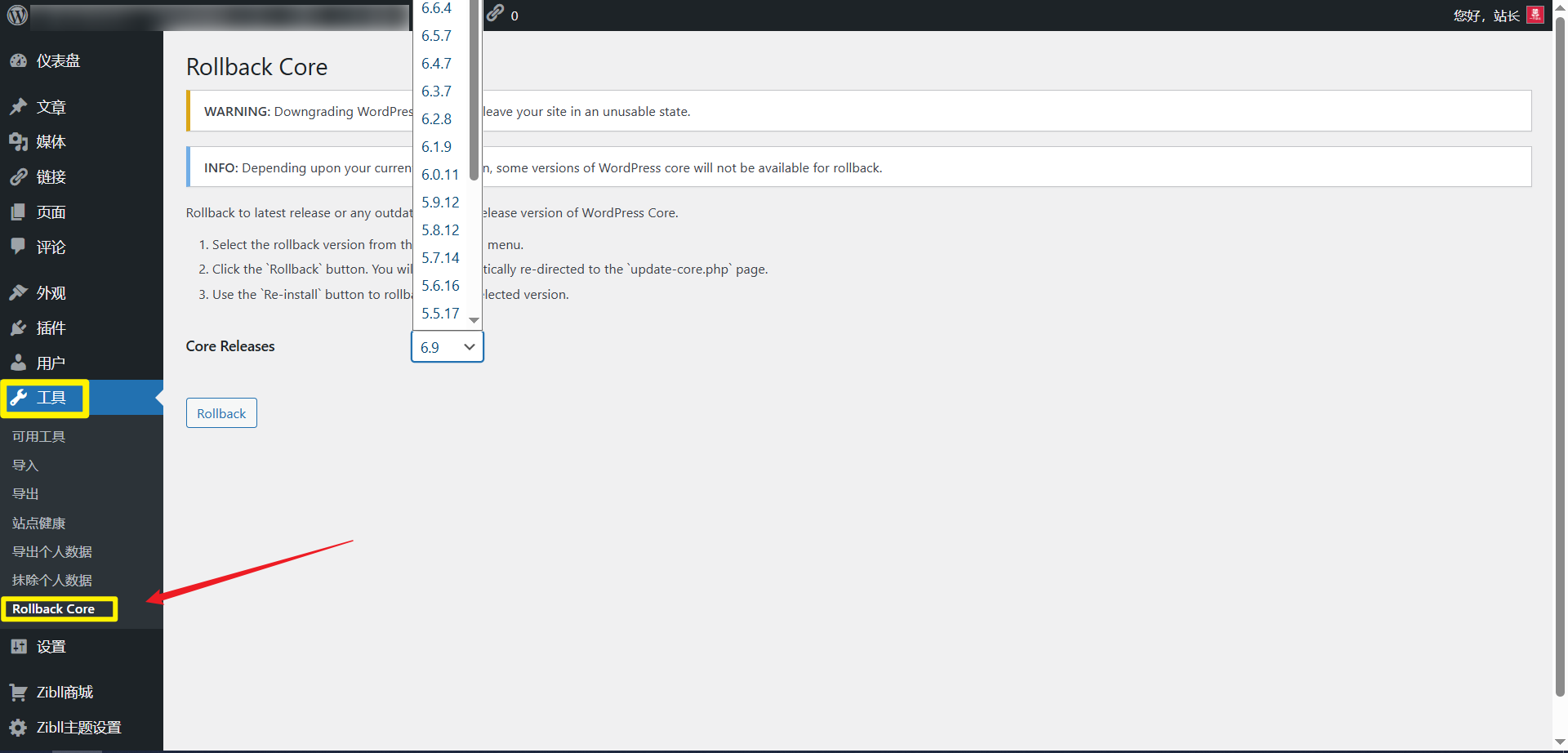Click the plugins plug icon
The width and height of the screenshot is (1568, 753).
[18, 328]
